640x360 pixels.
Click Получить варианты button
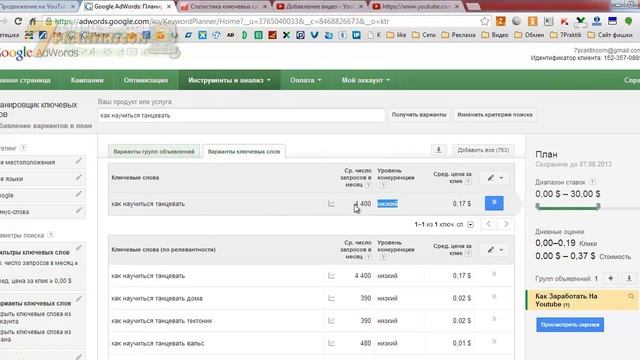point(419,115)
